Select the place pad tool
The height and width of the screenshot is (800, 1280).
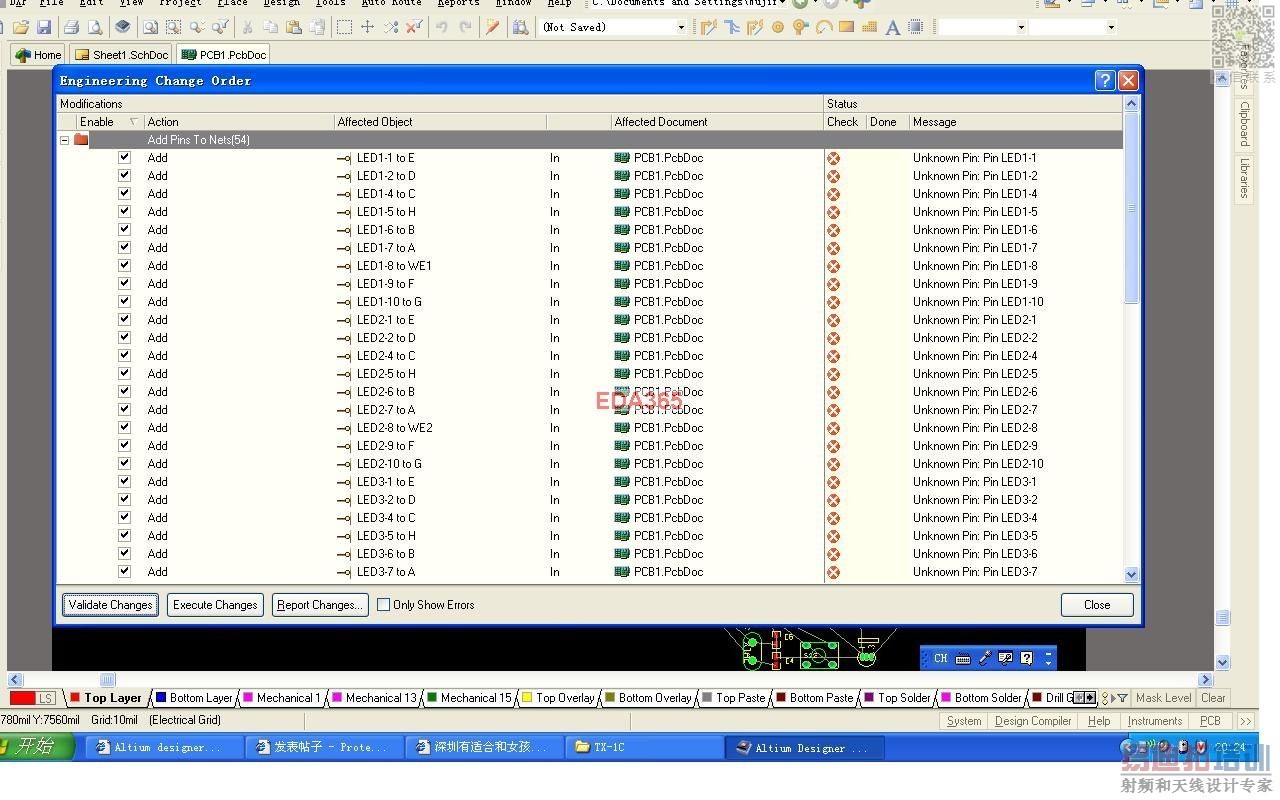point(778,27)
